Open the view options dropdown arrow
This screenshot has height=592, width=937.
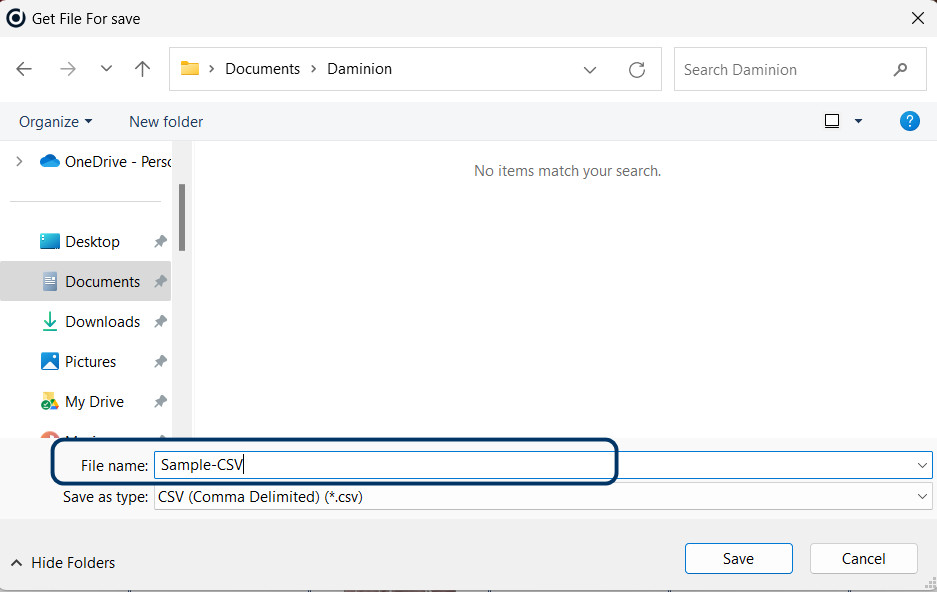click(858, 121)
